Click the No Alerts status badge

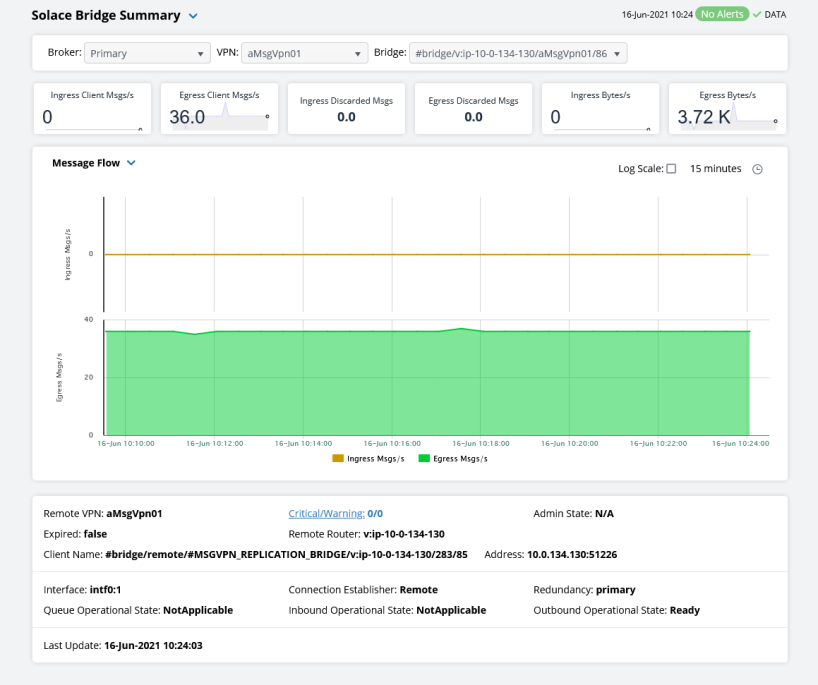tap(723, 15)
